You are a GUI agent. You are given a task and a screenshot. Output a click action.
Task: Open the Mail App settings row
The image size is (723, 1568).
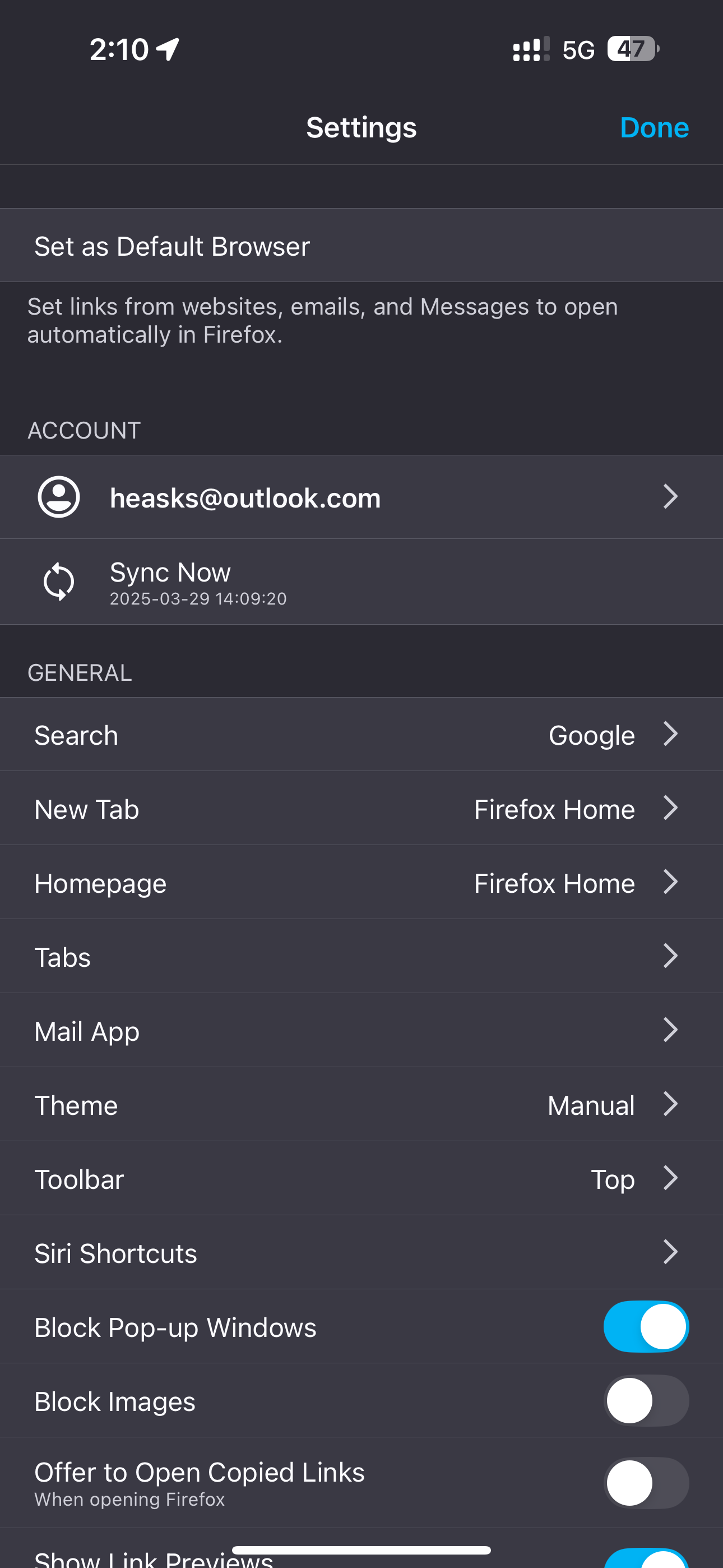[x=361, y=1031]
